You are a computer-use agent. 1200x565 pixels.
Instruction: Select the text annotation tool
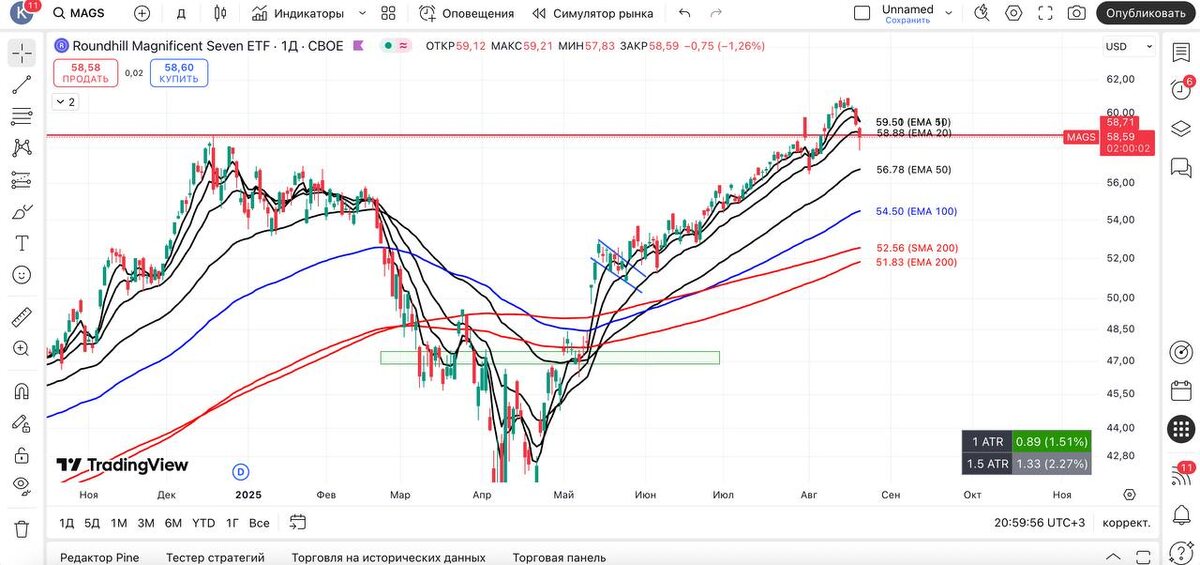[x=21, y=243]
